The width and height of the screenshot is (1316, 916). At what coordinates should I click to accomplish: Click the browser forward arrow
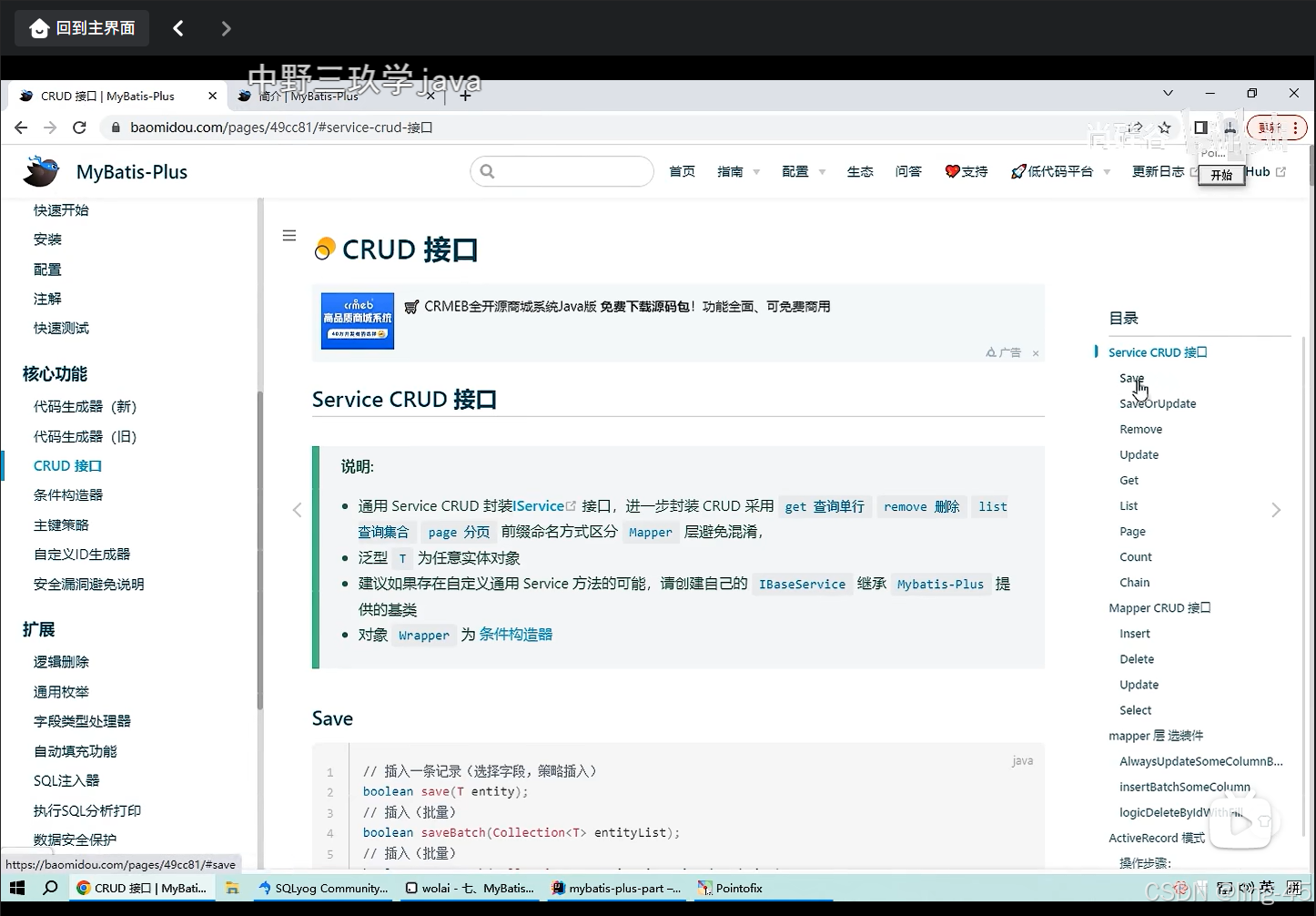(x=50, y=127)
